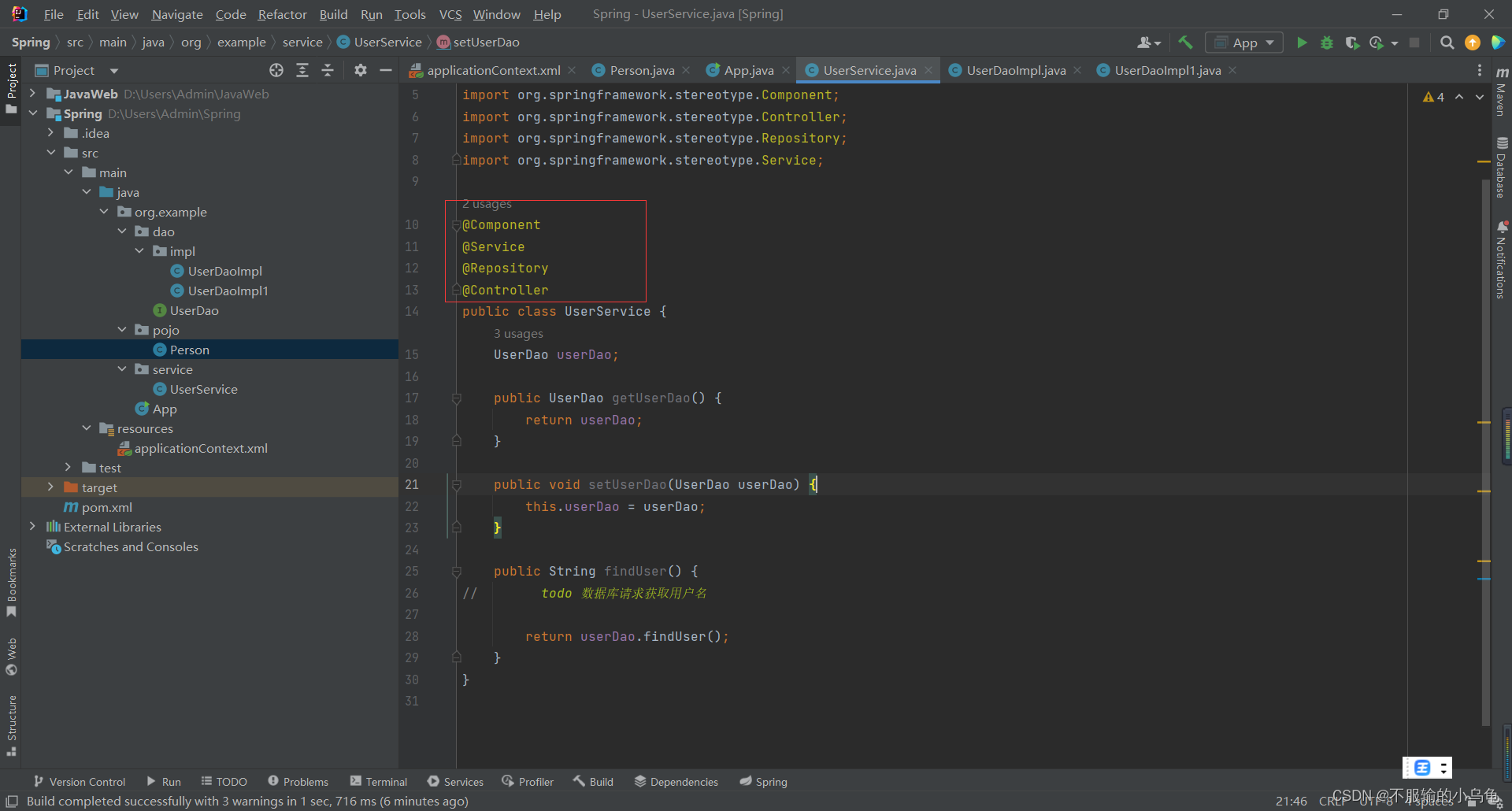Toggle tool windows quick-access icon

(12, 801)
